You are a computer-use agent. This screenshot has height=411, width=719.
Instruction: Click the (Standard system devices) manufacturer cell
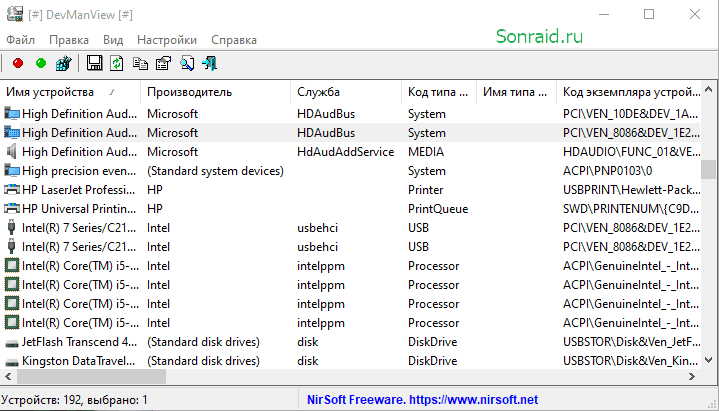pos(215,171)
